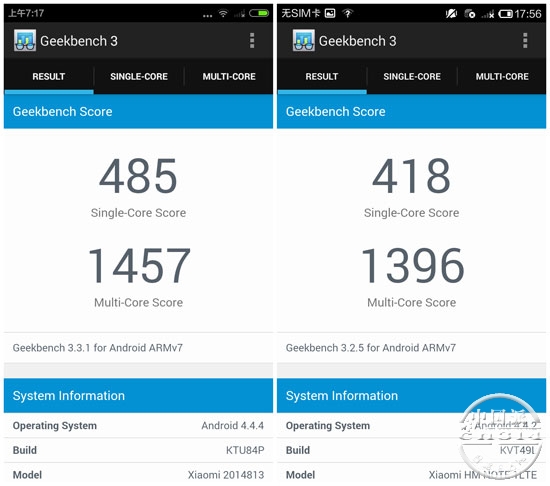Tap Geekbench 3.2.5 for Android ARMv7 text
The image size is (550, 486).
371,348
